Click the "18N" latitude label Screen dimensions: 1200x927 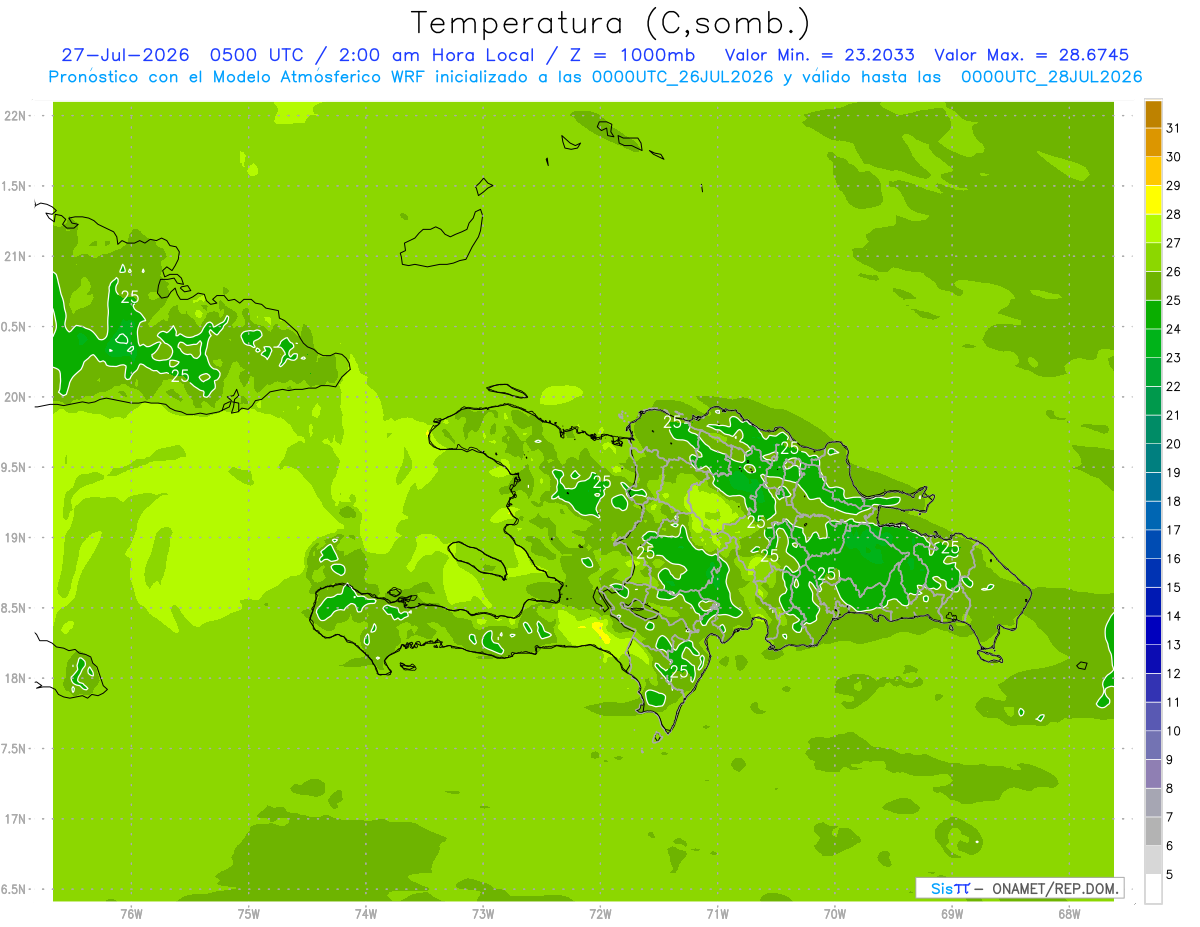(15, 678)
